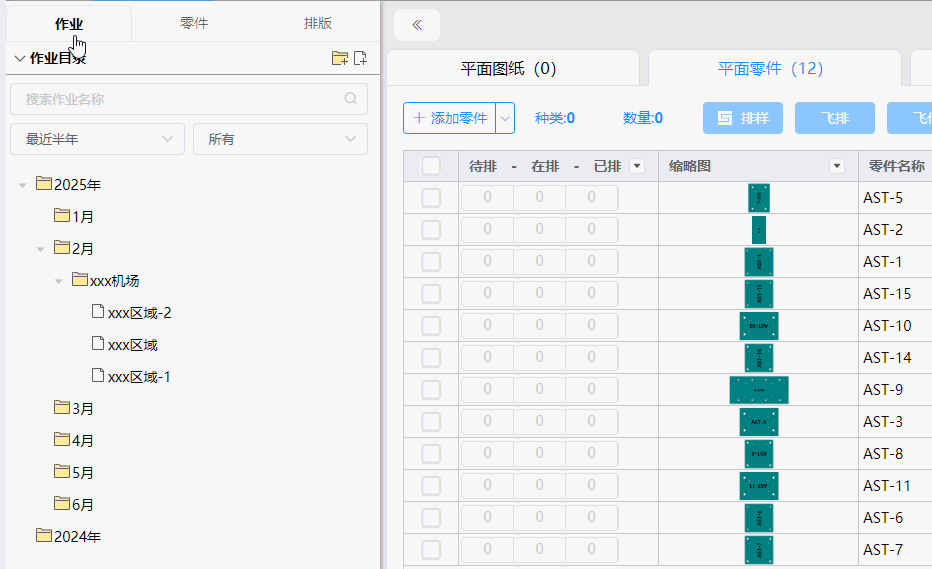Toggle the select-all checkbox in table header
This screenshot has height=569, width=932.
[x=431, y=166]
